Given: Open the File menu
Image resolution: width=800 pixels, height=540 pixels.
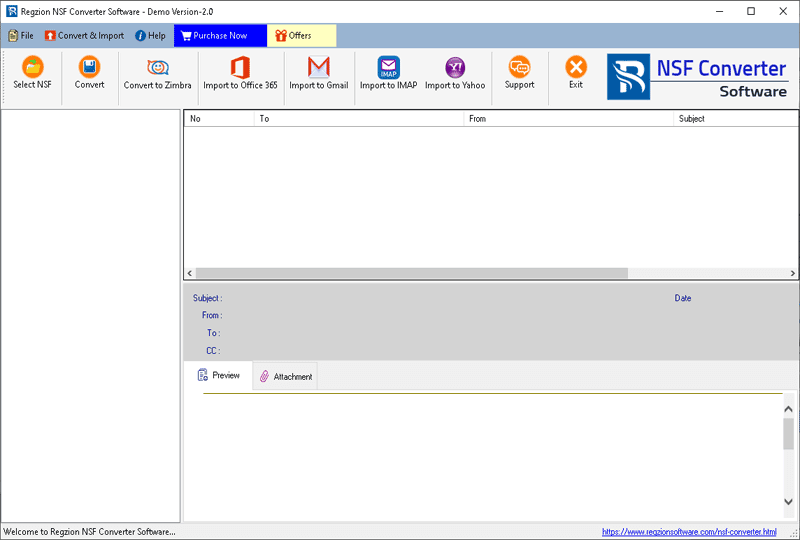Looking at the screenshot, I should (21, 36).
